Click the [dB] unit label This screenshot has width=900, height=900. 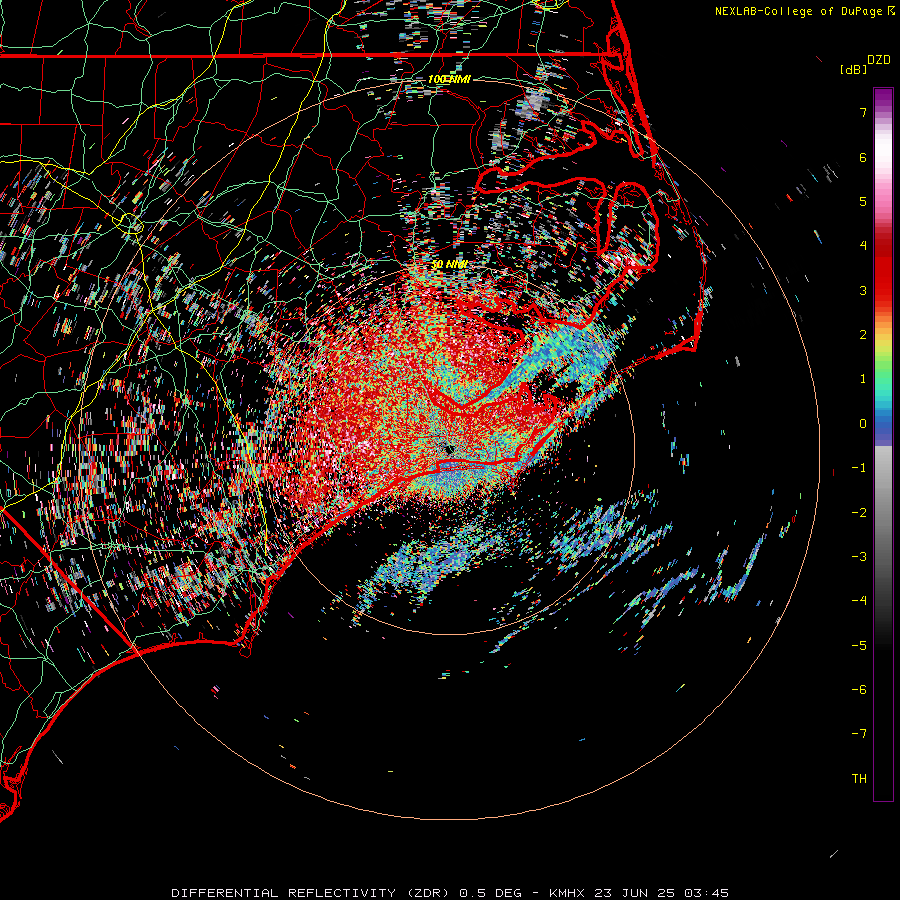point(853,69)
